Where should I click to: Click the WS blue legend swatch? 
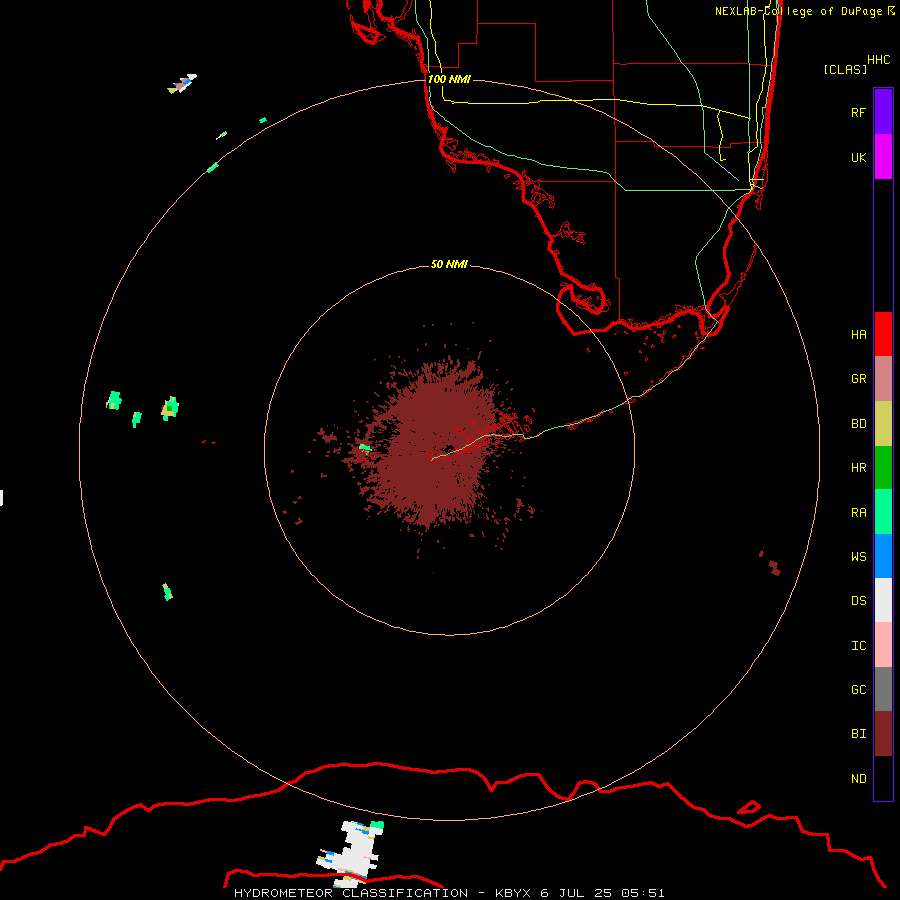click(x=883, y=556)
